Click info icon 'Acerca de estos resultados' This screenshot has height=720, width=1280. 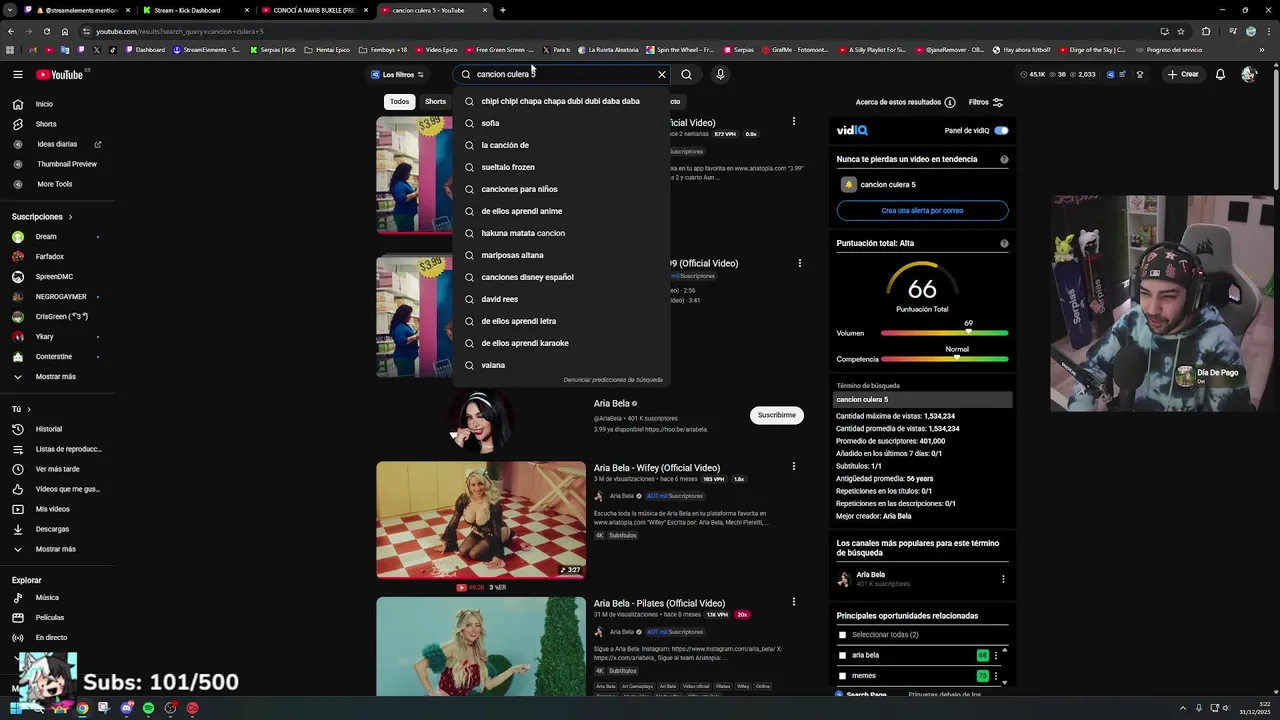coord(950,102)
